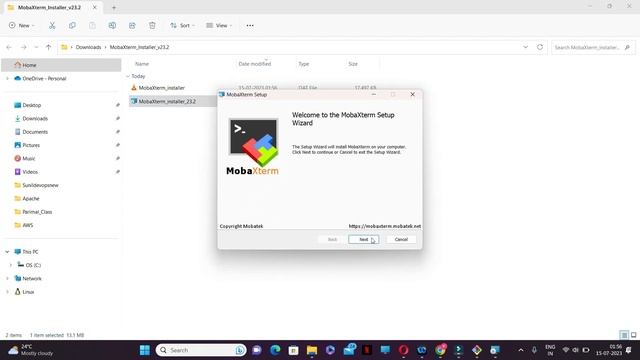Expand the OneDrive - Personal node
The image size is (640, 360).
7,78
